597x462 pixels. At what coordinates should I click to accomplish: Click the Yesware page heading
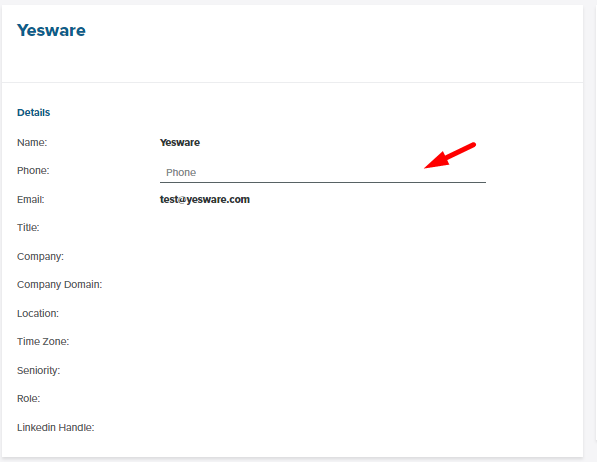coord(51,30)
